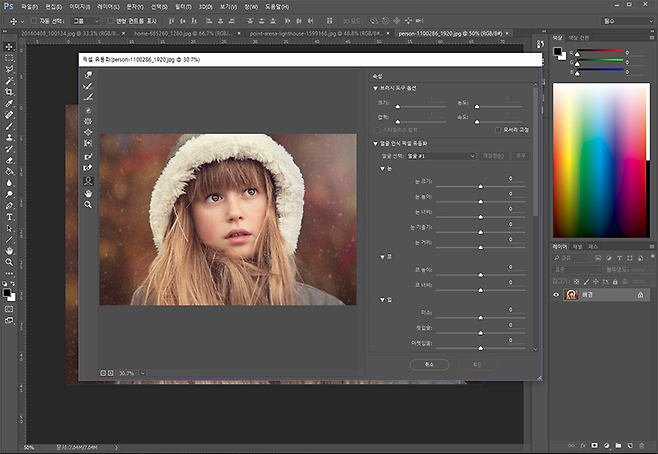The width and height of the screenshot is (658, 454).
Task: Choose the Hand tool in Liquify toolbar
Action: pyautogui.click(x=89, y=192)
